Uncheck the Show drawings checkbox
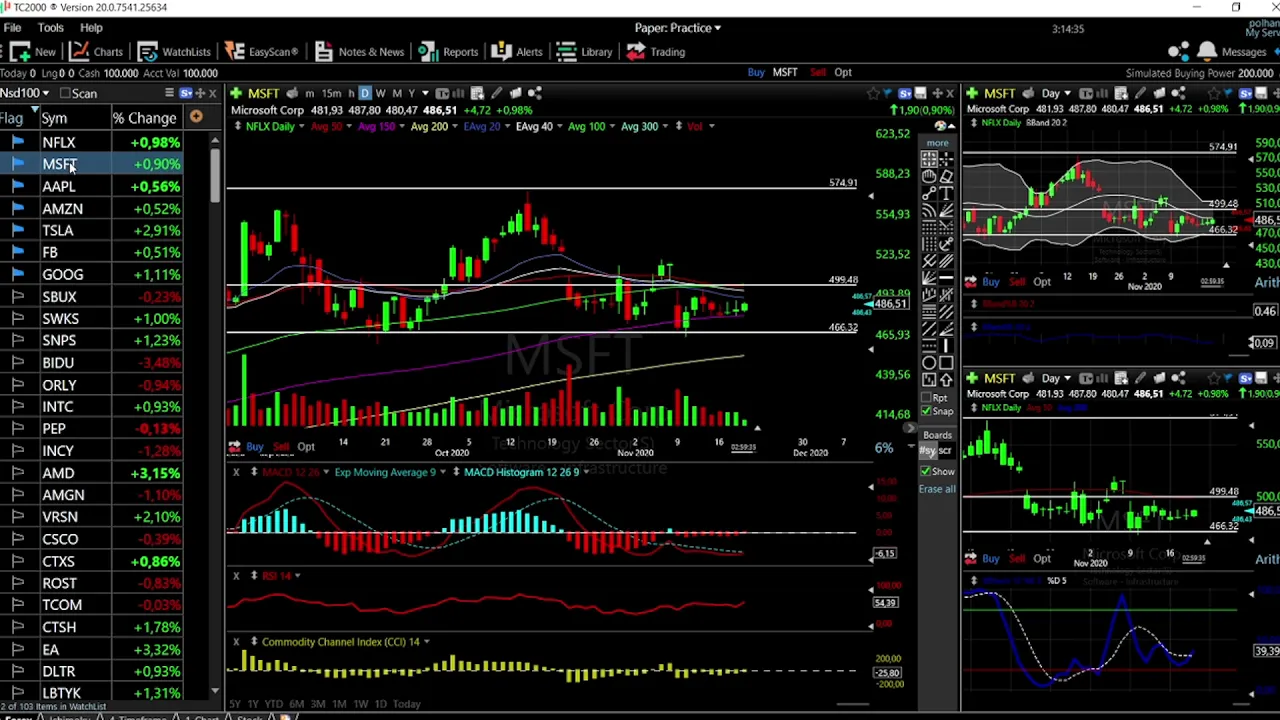The width and height of the screenshot is (1280, 720). coord(926,471)
